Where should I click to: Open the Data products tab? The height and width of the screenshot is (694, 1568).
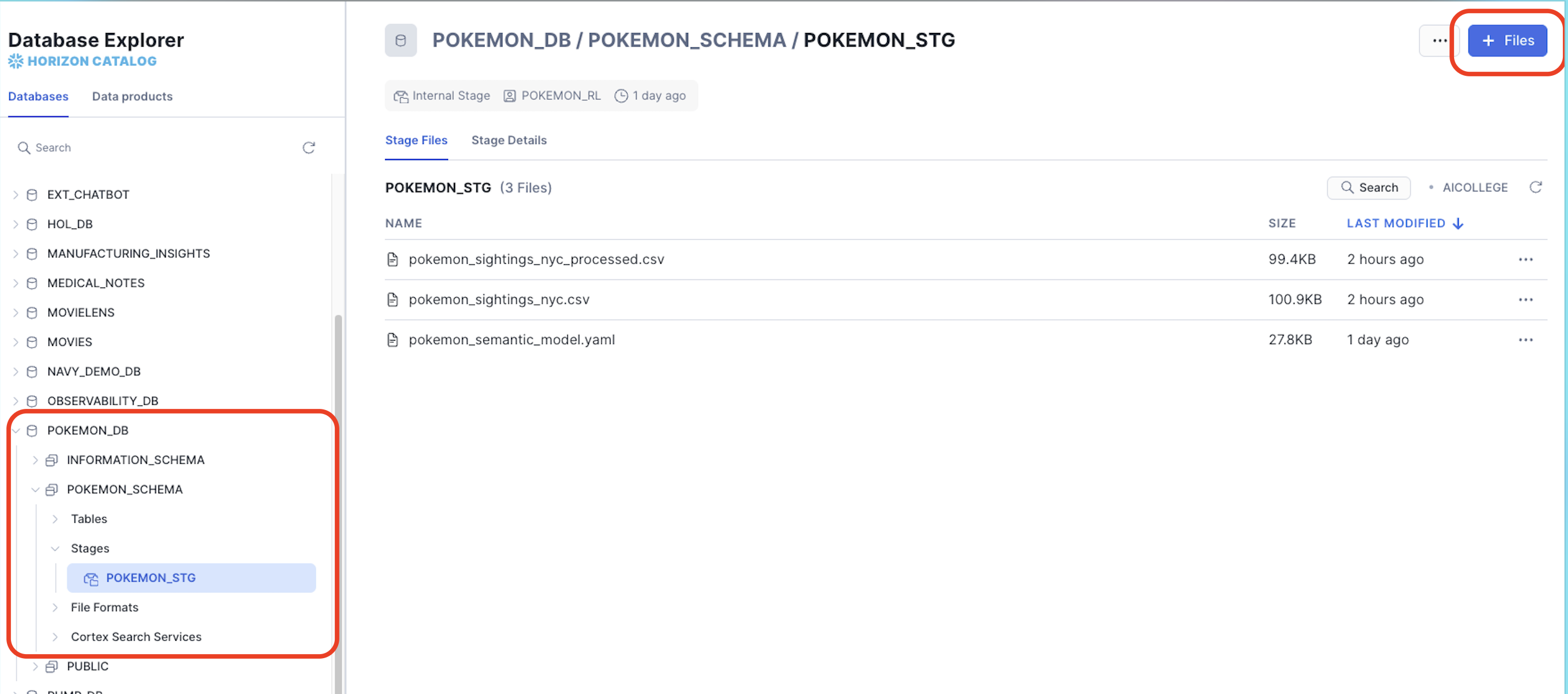point(132,96)
